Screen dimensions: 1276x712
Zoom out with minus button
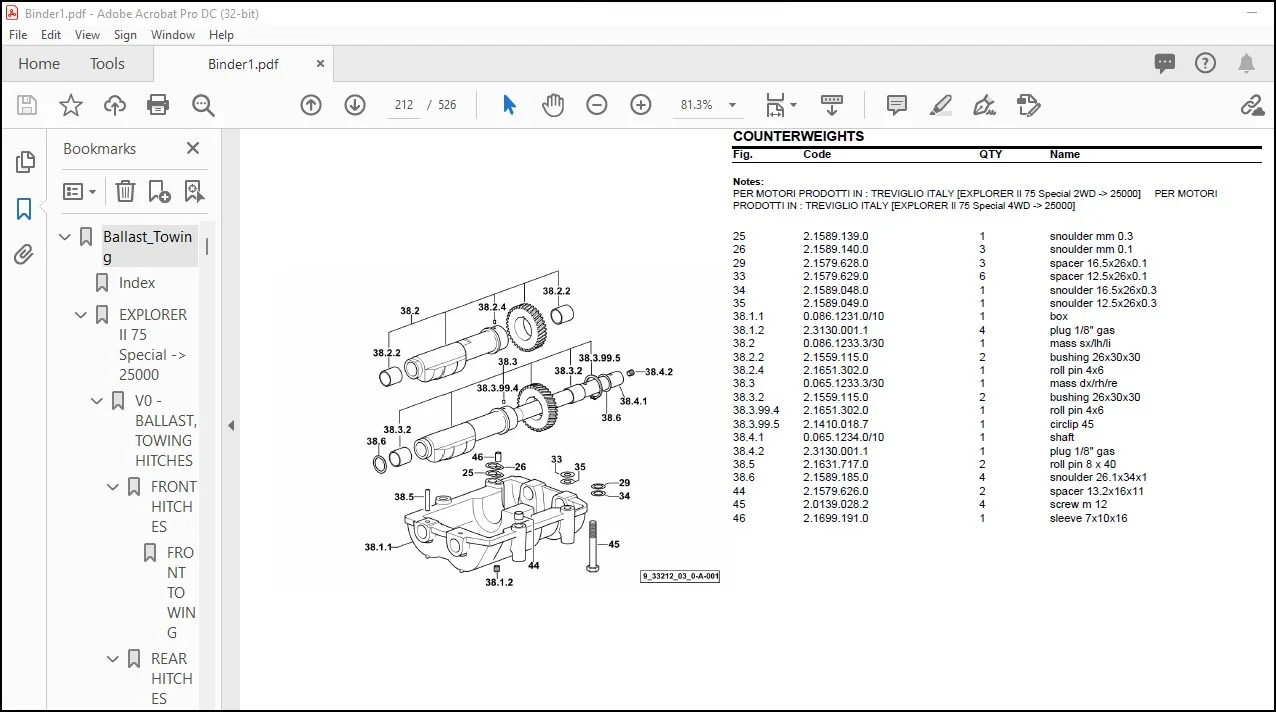[597, 105]
